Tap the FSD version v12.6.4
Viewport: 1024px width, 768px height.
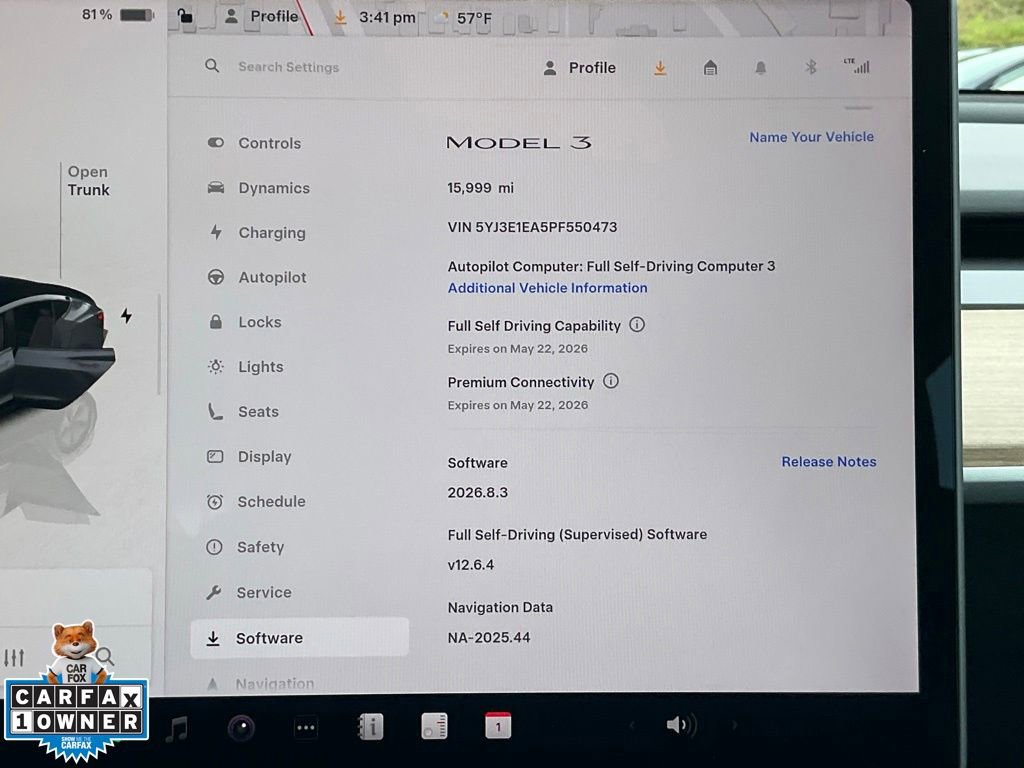coord(471,565)
